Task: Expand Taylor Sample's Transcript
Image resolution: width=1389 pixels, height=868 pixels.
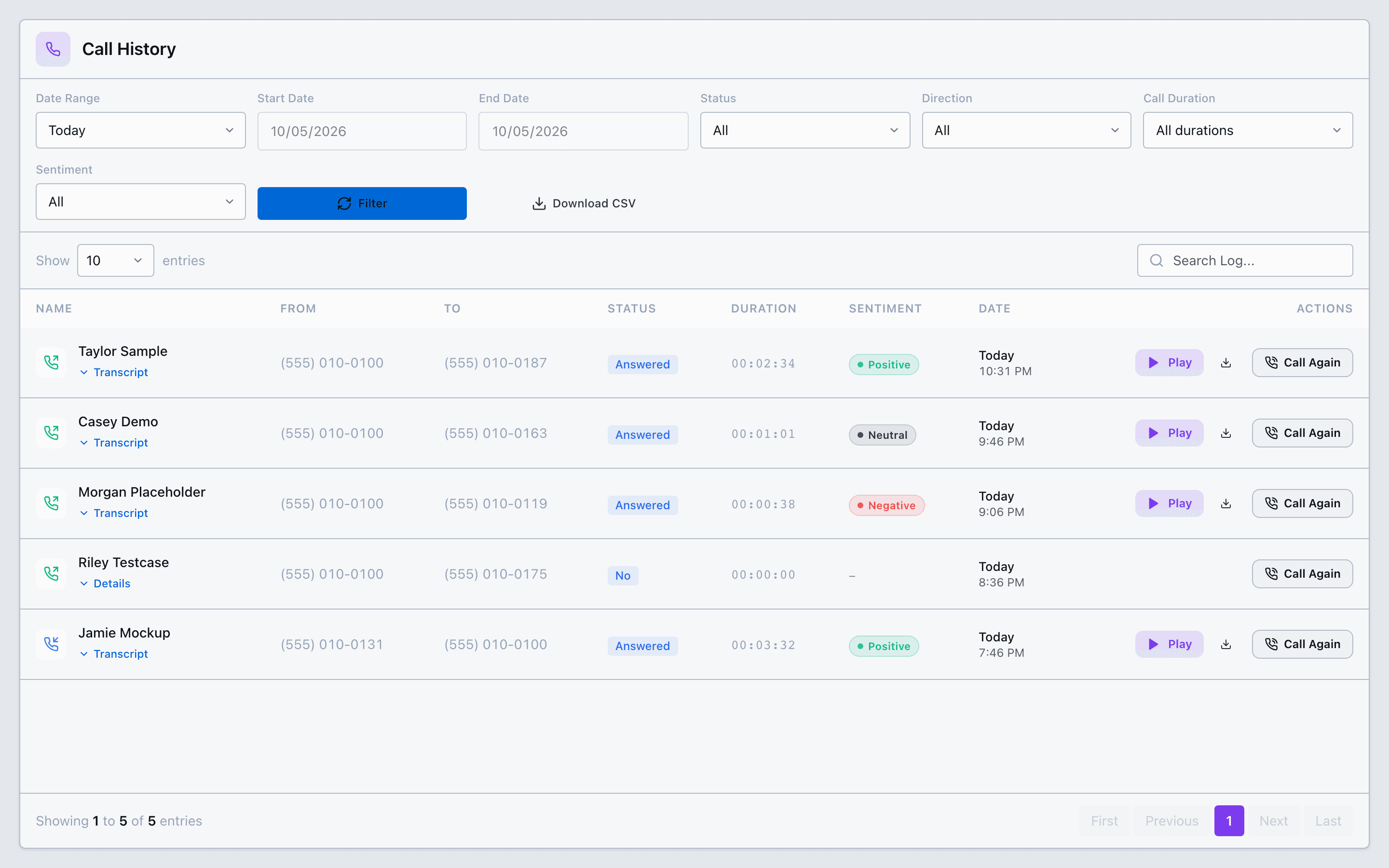Action: coord(114,372)
